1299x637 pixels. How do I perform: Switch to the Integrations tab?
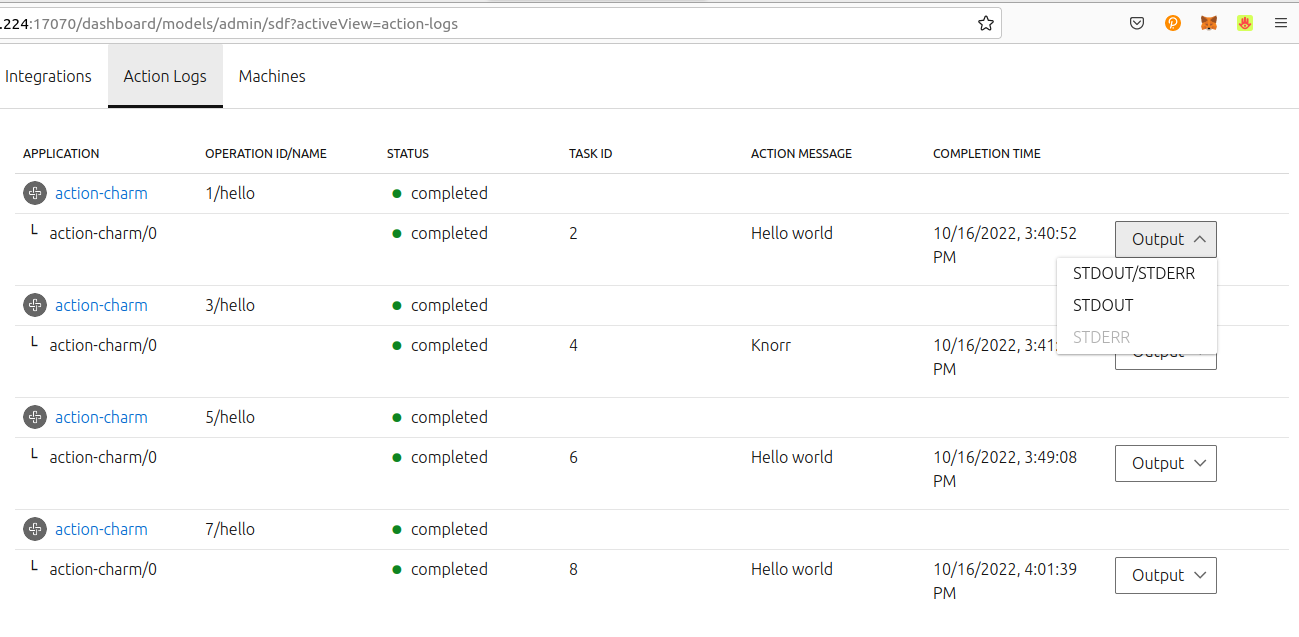48,76
